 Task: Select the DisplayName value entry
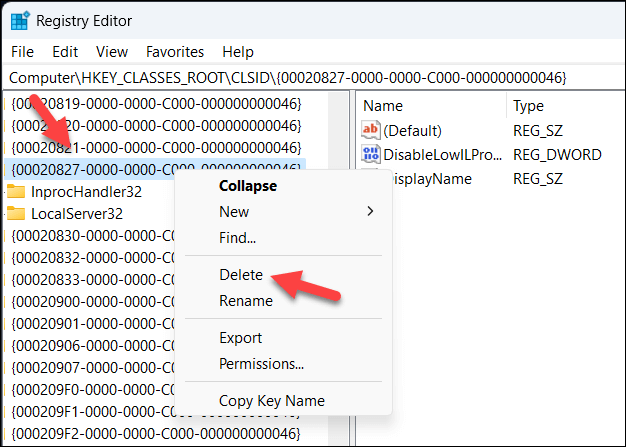click(431, 179)
